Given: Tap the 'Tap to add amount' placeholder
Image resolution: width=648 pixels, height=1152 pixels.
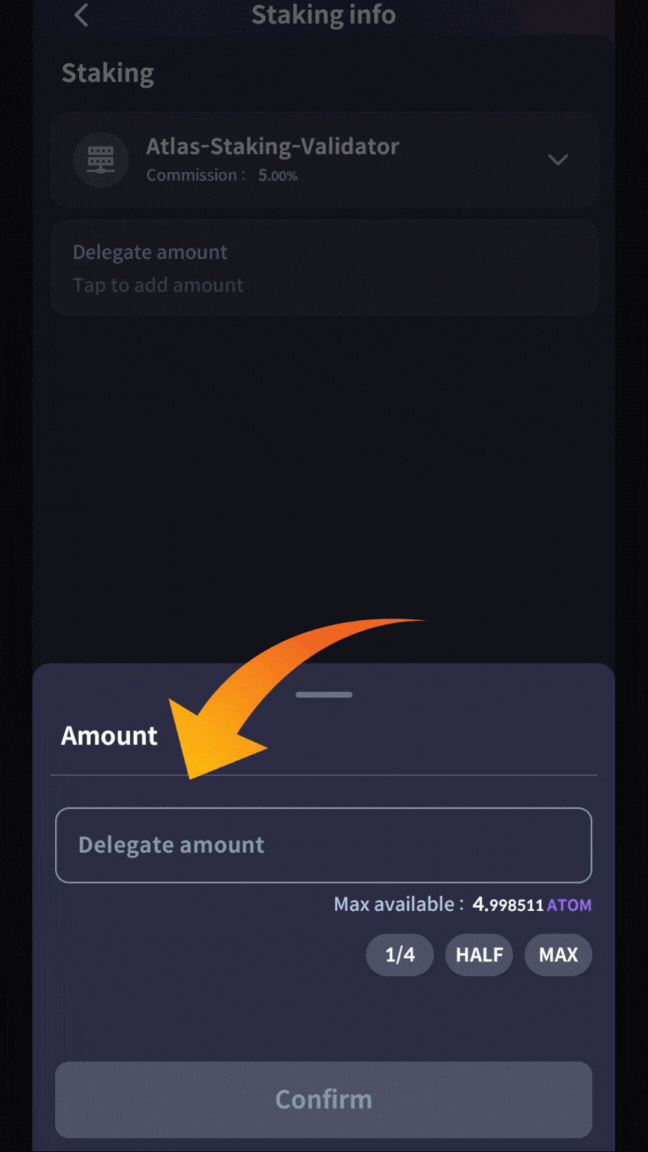Looking at the screenshot, I should tap(158, 285).
